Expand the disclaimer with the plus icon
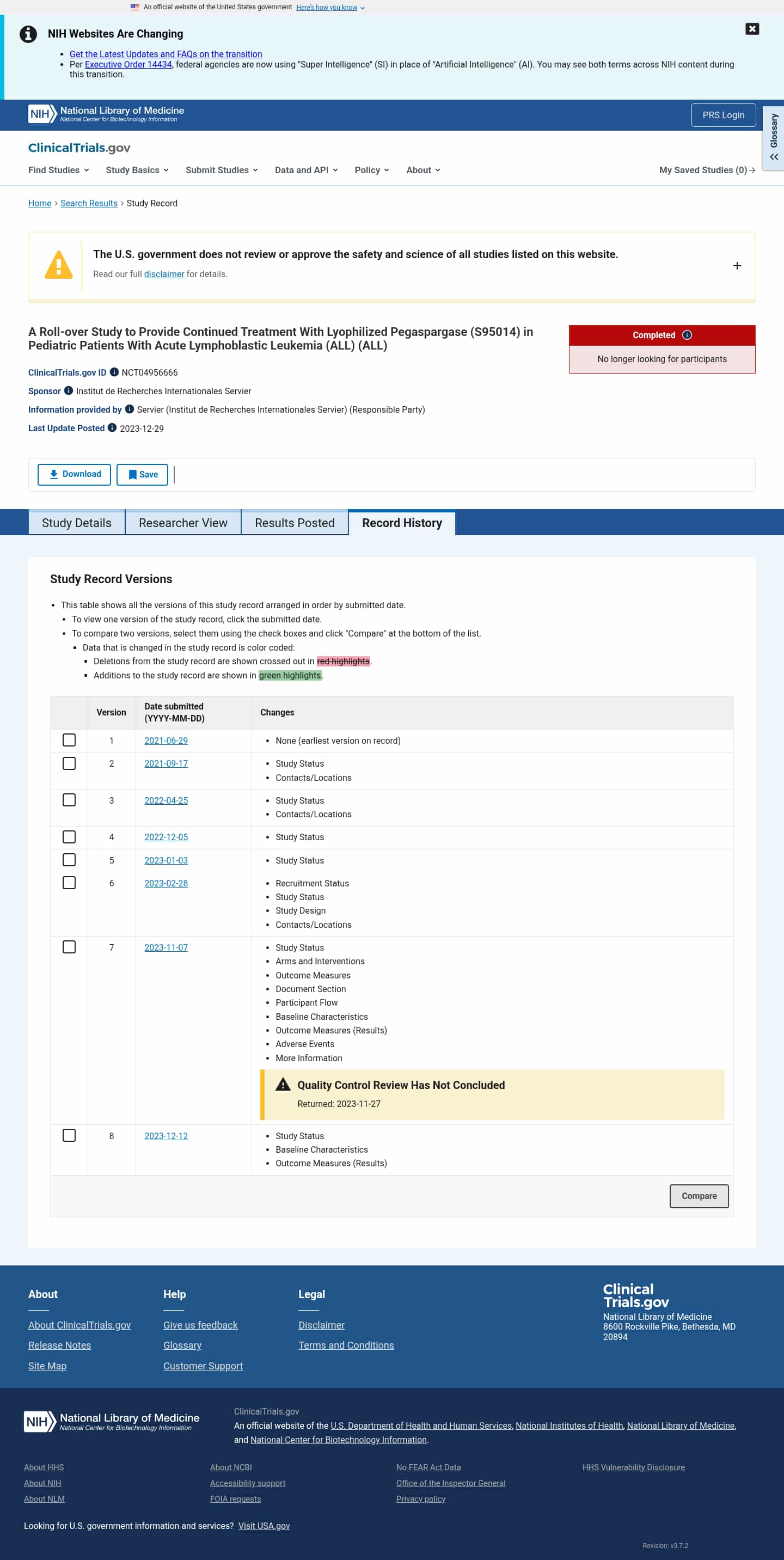The image size is (784, 1560). coord(737,266)
